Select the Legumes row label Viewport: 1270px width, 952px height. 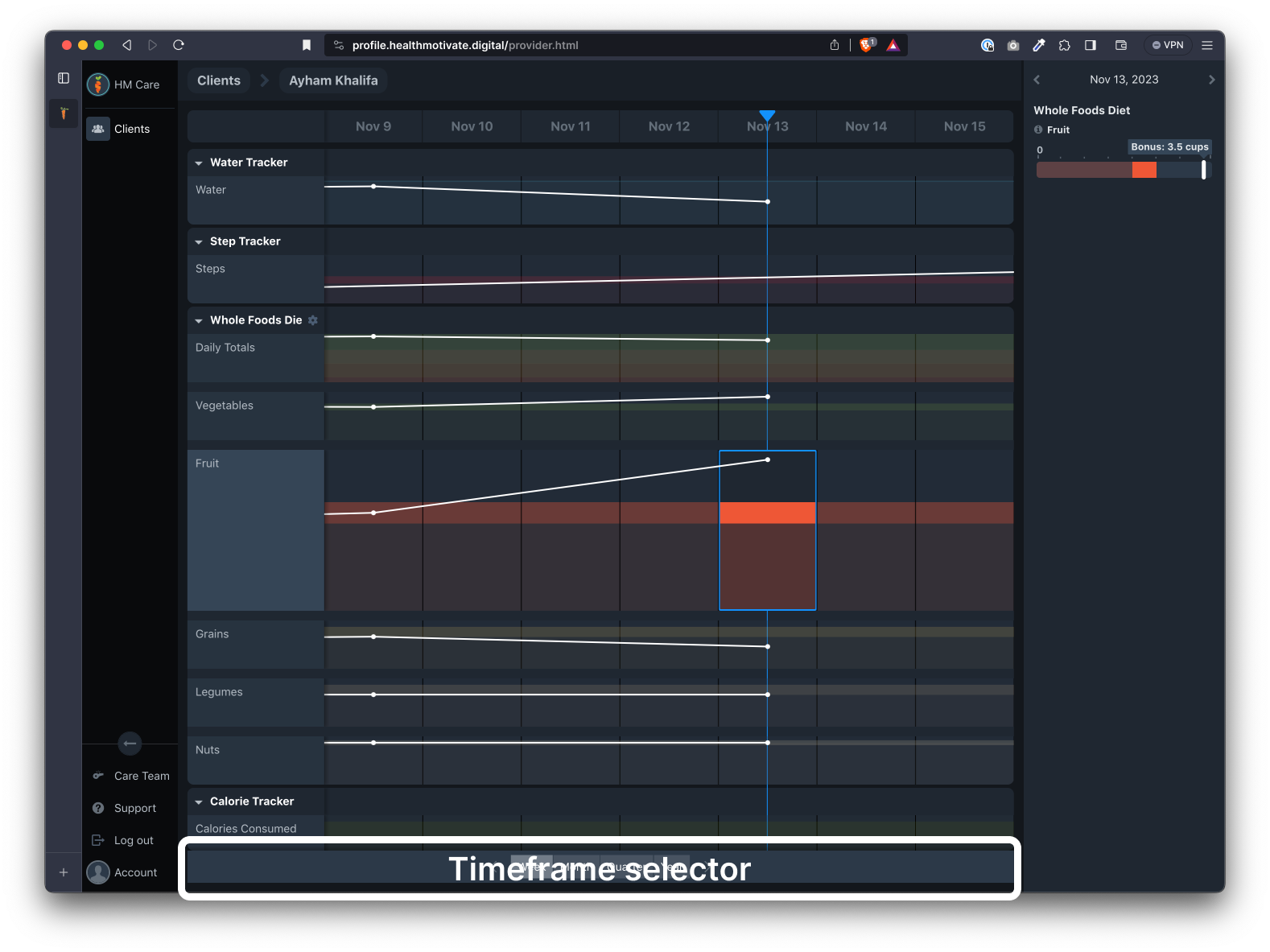[x=219, y=692]
